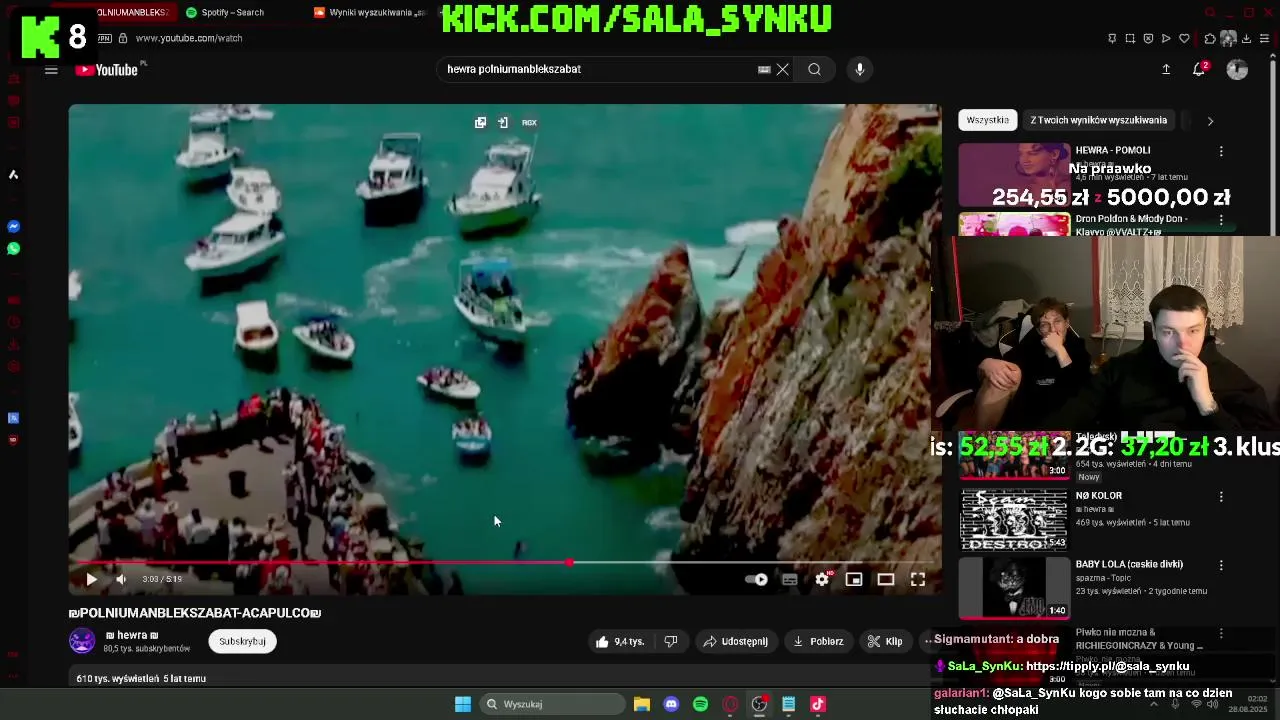Select the 'Z Twoich wyników wyszukiwania' chip
Screen dimensions: 1280x720
[1099, 120]
